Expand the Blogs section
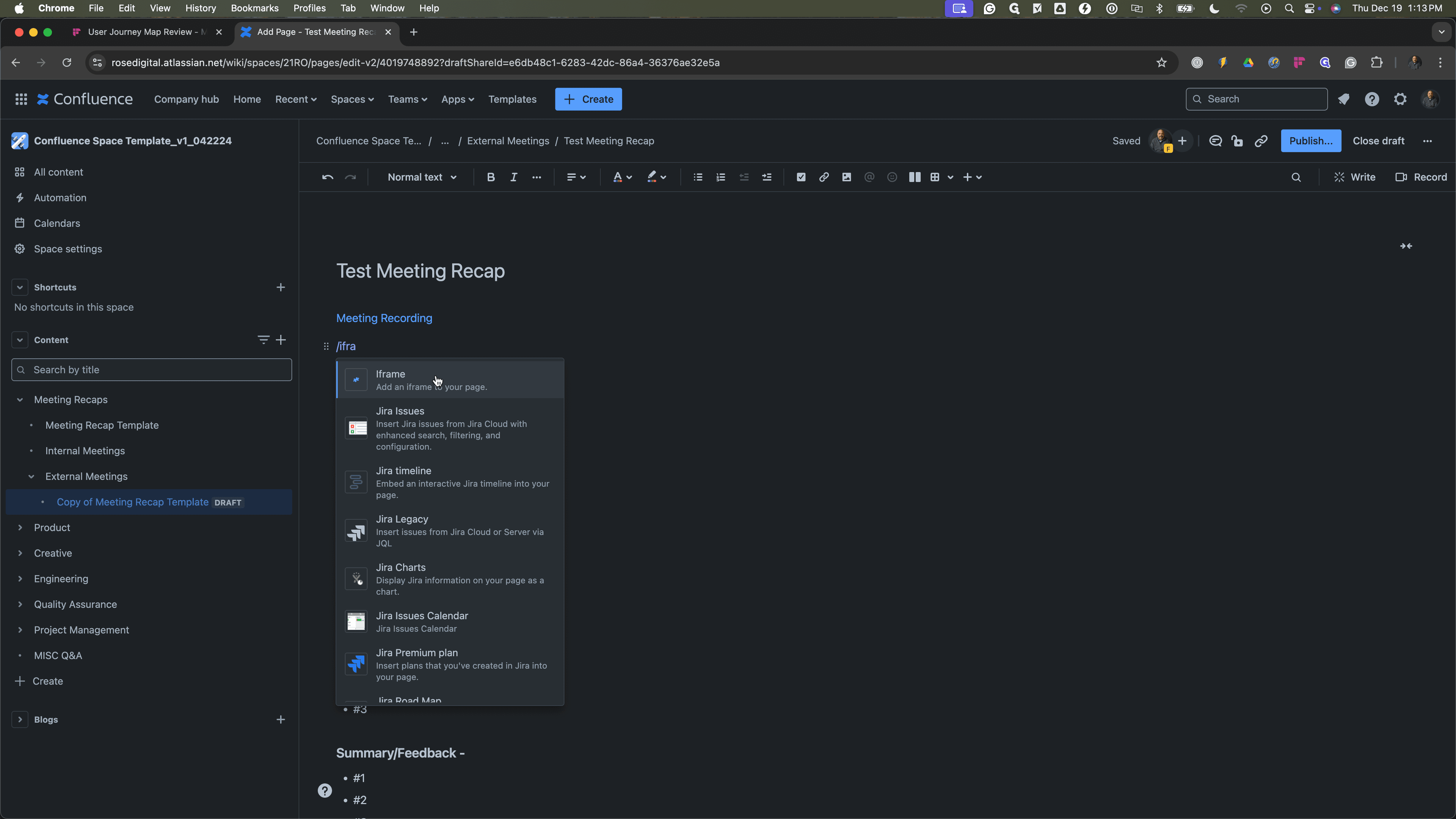This screenshot has height=819, width=1456. click(x=20, y=720)
